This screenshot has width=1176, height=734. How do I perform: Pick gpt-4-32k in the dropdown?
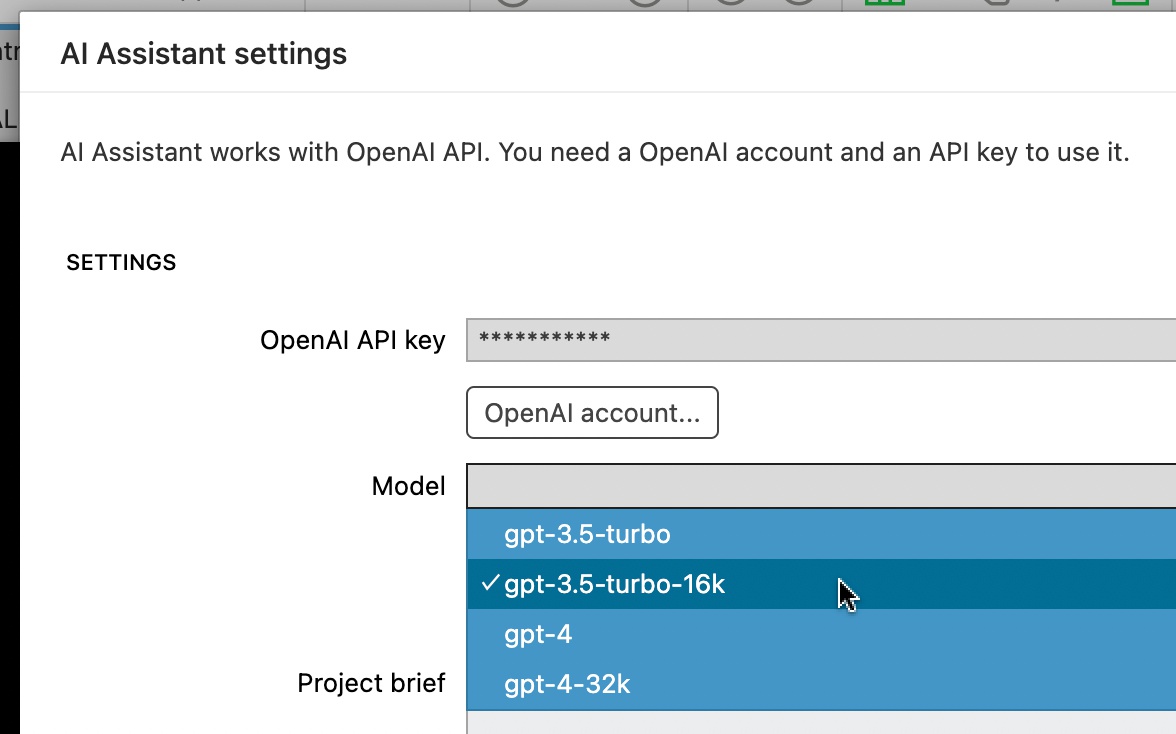click(821, 684)
